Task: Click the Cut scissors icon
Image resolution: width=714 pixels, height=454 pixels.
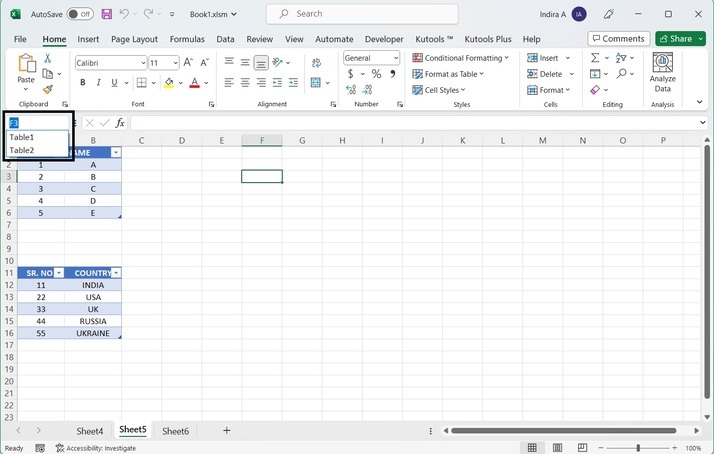Action: (x=47, y=58)
